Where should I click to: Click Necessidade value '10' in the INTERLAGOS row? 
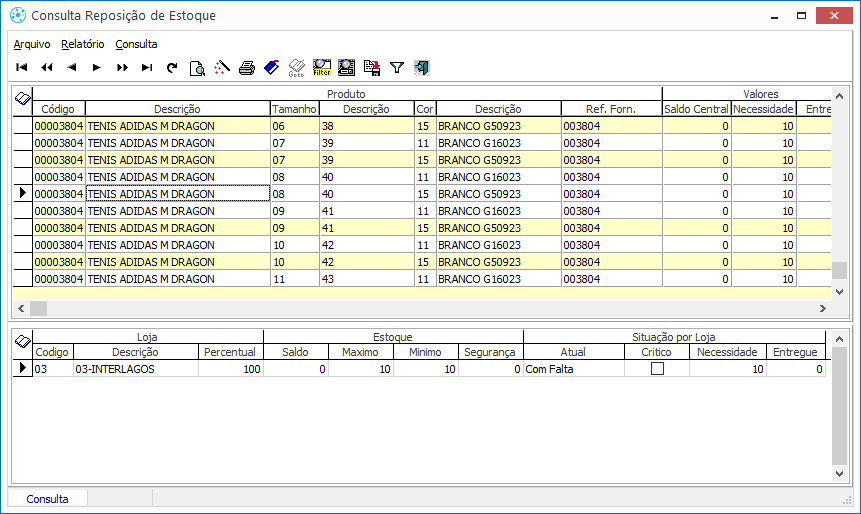728,369
